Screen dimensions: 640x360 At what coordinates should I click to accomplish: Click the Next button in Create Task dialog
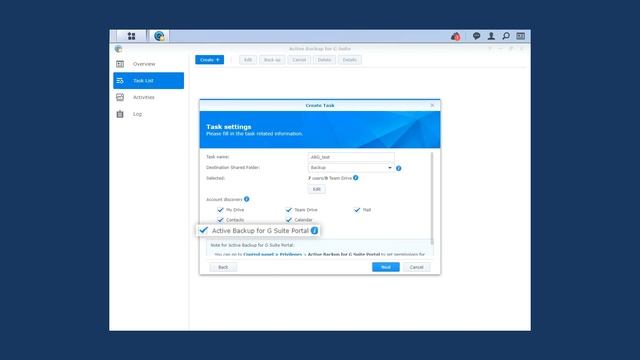[386, 267]
